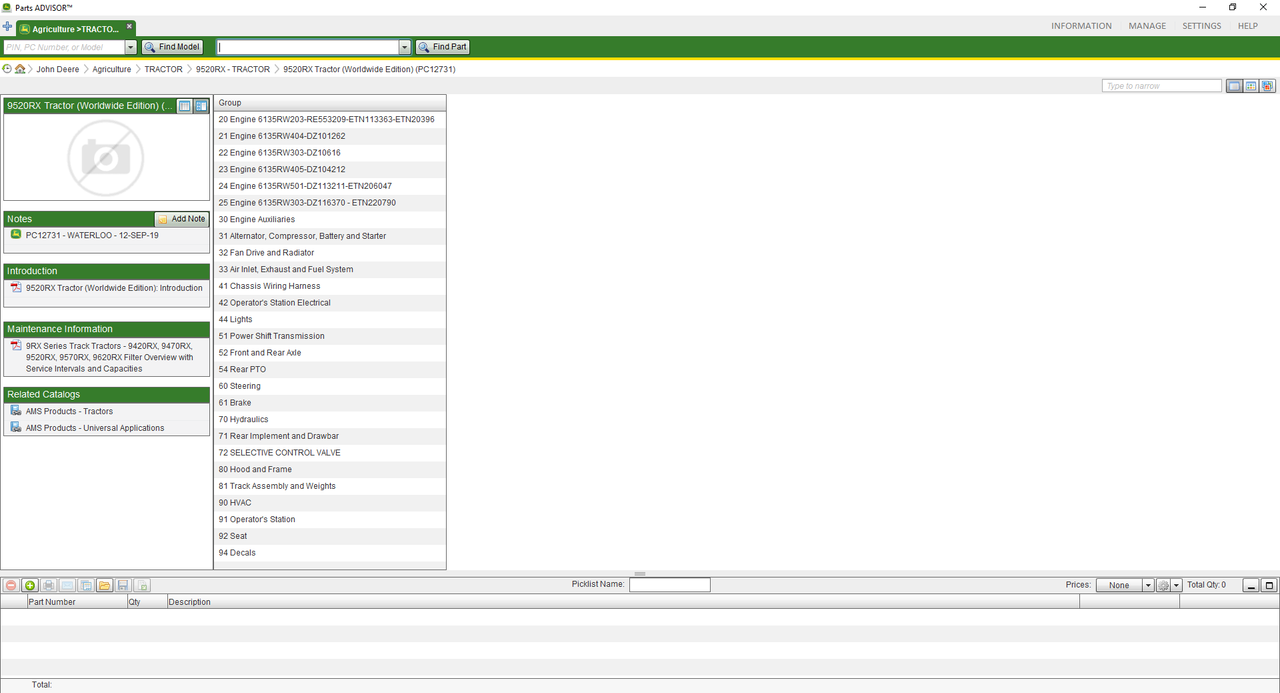Screen dimensions: 1280x693
Task: Open picklist with the yellow folder icon
Action: coord(104,585)
